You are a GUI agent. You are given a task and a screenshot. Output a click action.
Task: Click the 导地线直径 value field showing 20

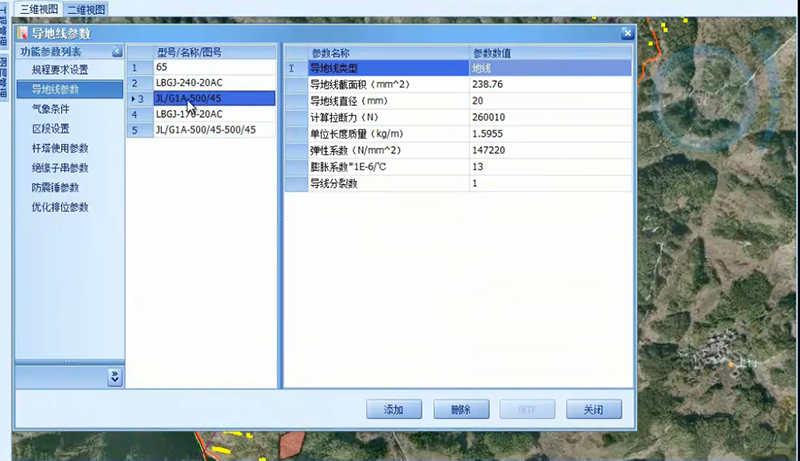coord(550,101)
